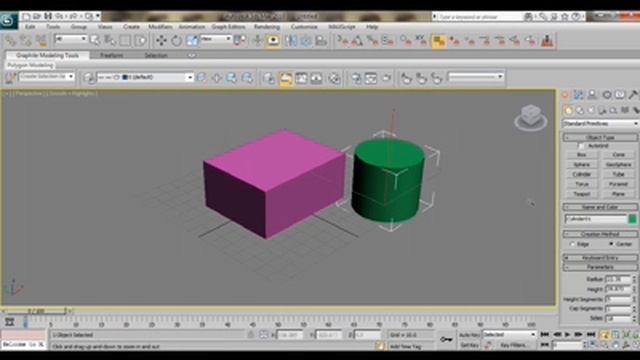
Task: Switch to the Hierarchy command panel
Action: tap(592, 95)
